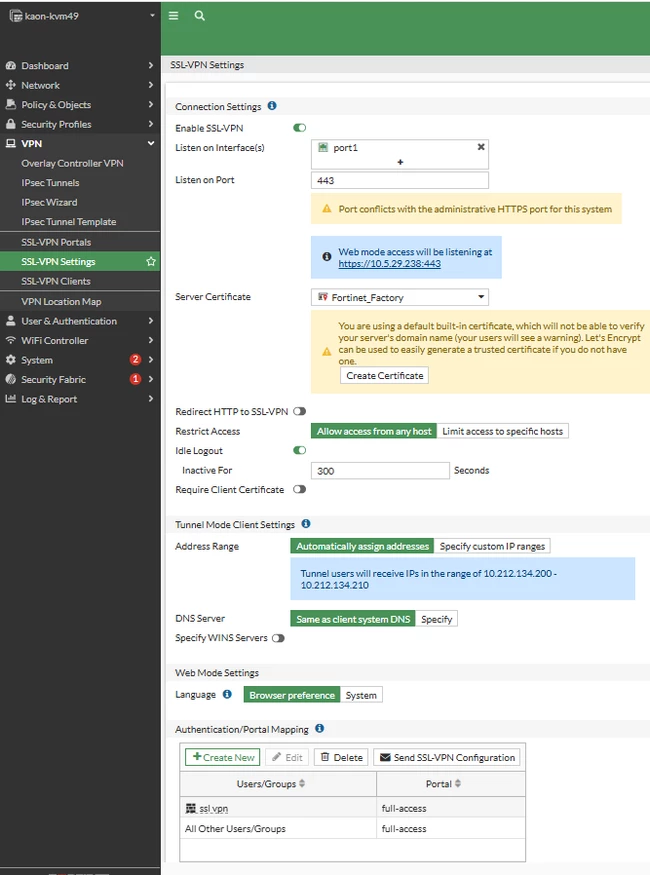Image resolution: width=650 pixels, height=875 pixels.
Task: Expand the Dashboard menu chevron
Action: [x=151, y=65]
